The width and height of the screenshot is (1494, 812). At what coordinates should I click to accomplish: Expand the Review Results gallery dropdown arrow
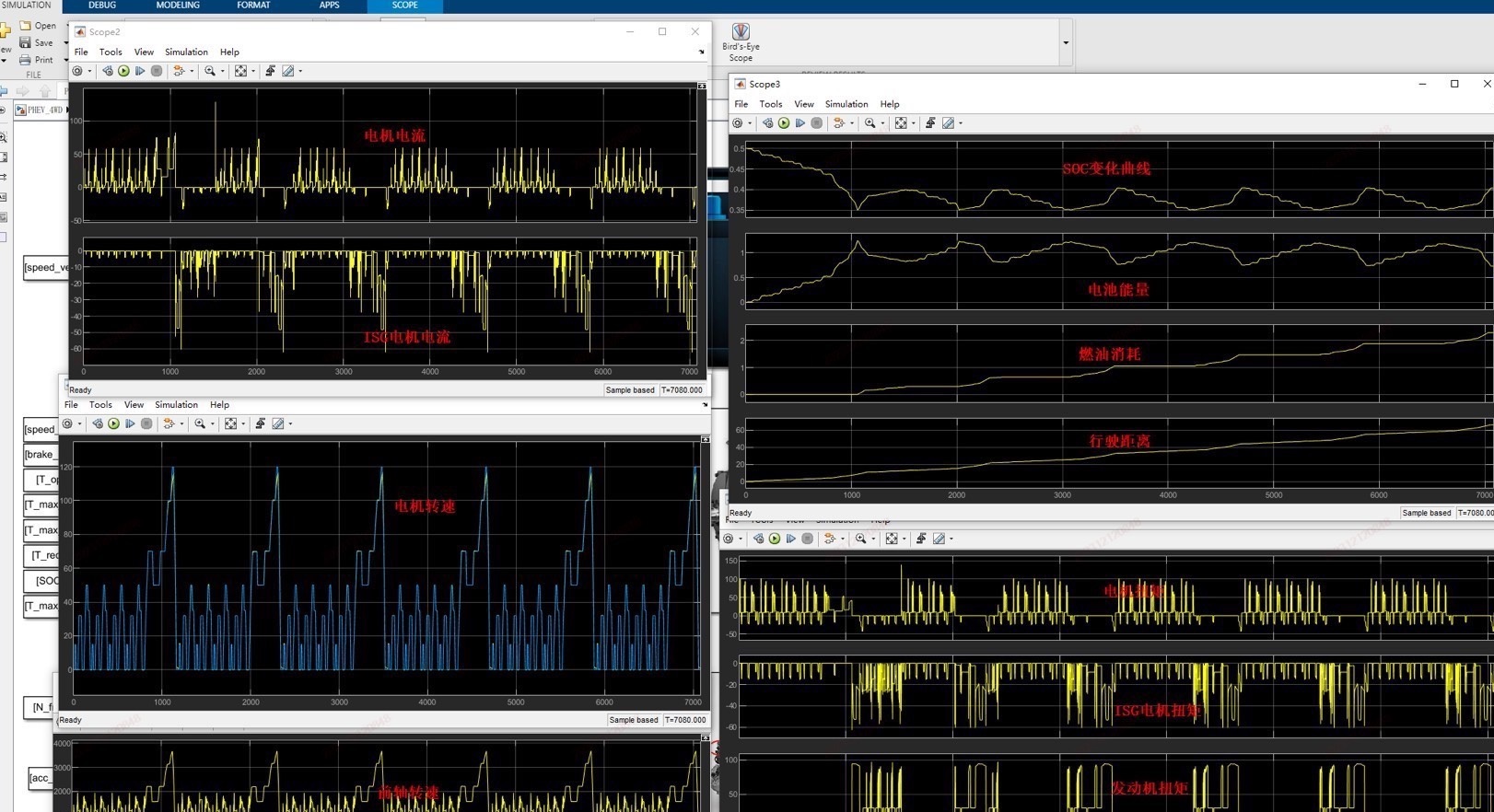pos(1066,42)
